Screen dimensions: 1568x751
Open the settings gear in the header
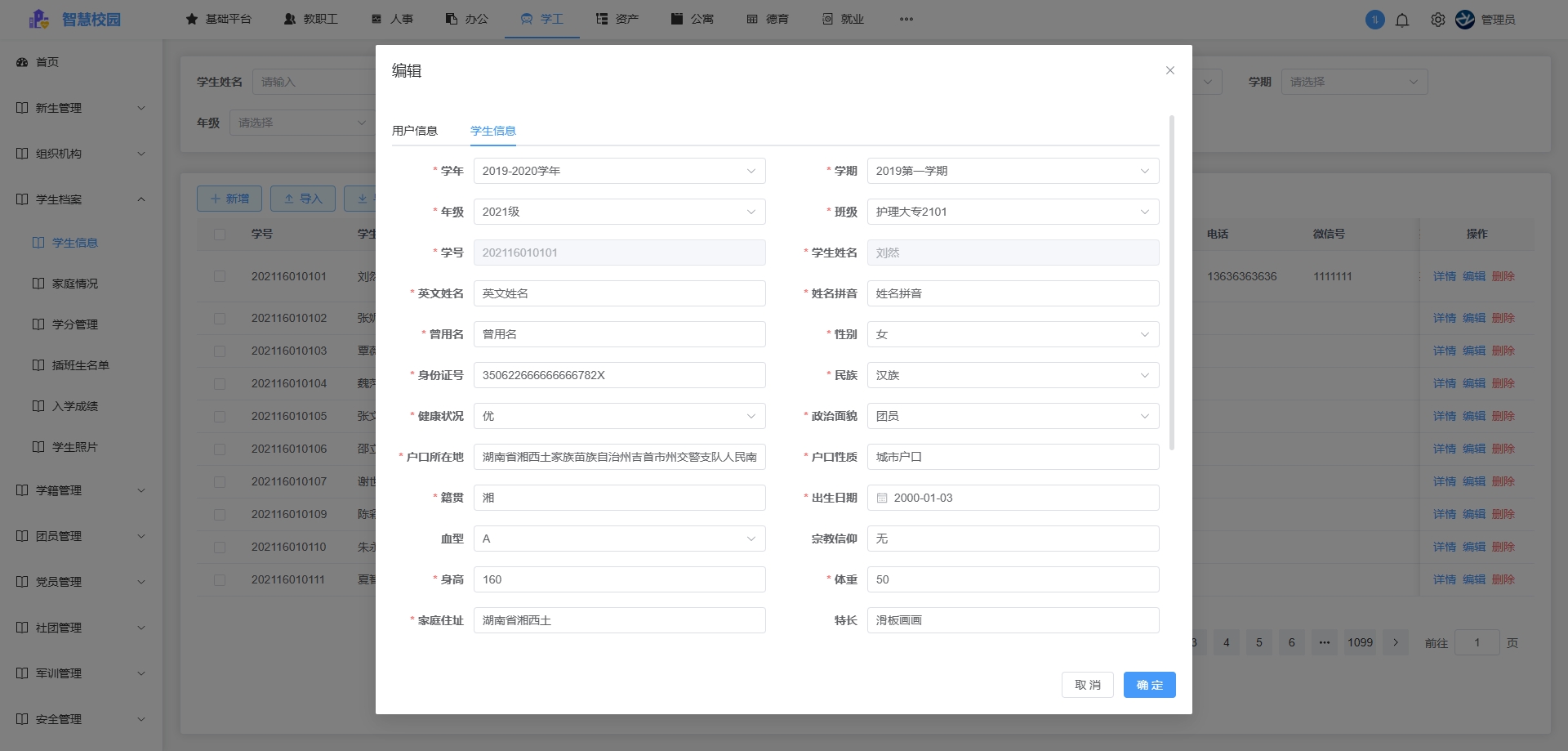(x=1438, y=19)
